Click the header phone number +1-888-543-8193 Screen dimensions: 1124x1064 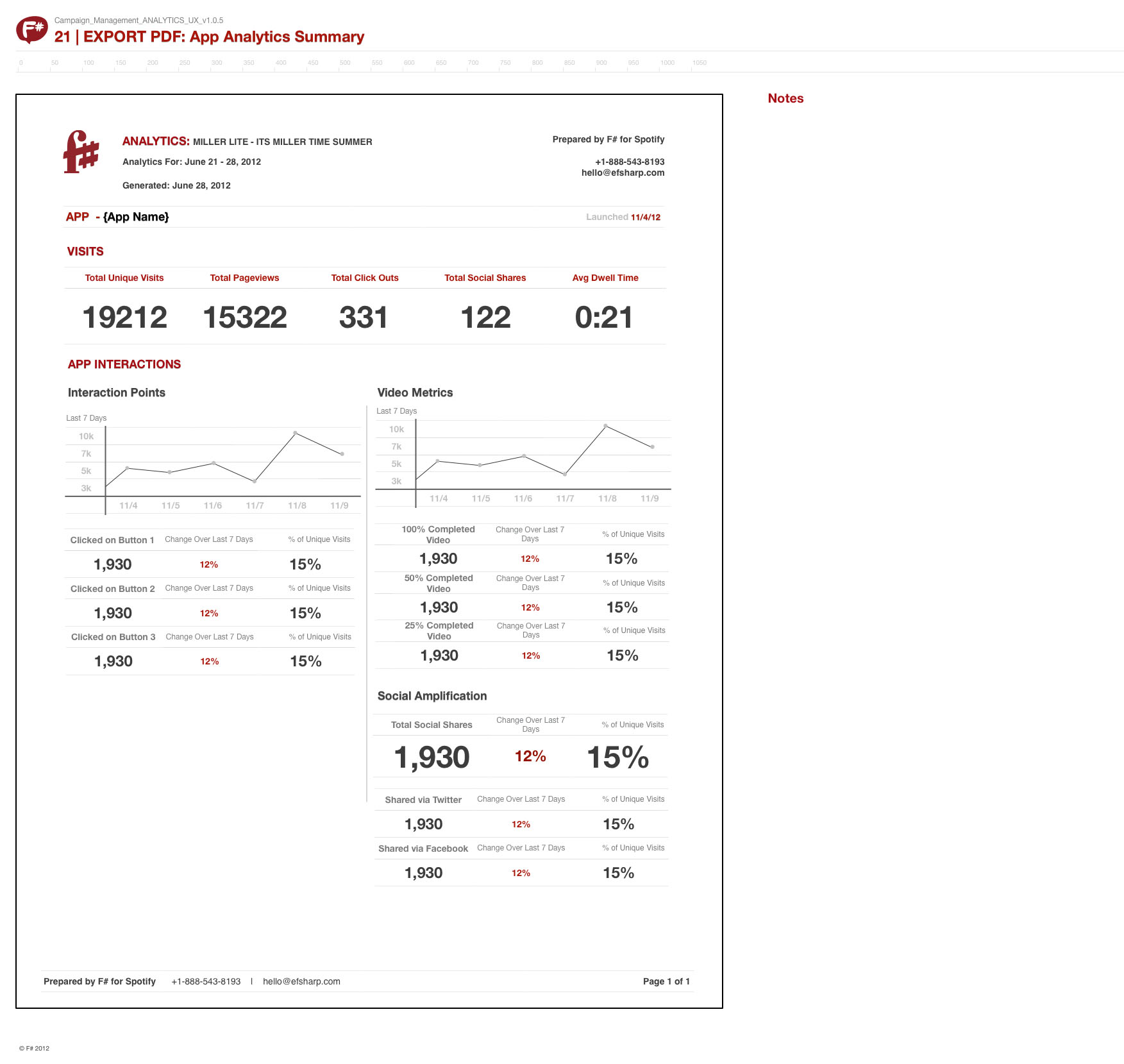click(630, 162)
